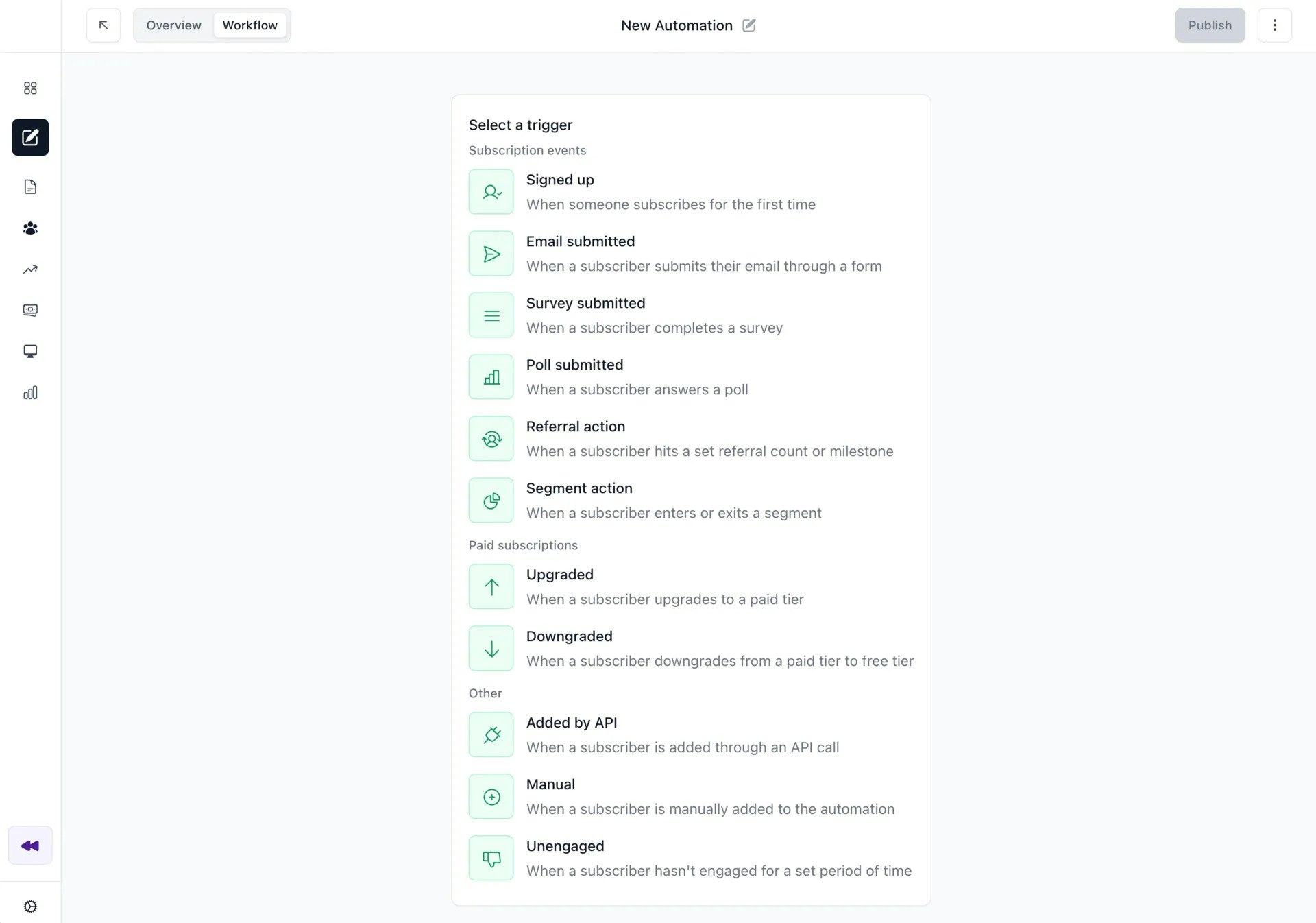Viewport: 1316px width, 923px height.
Task: Click the back arrow next to Overview
Action: point(103,25)
